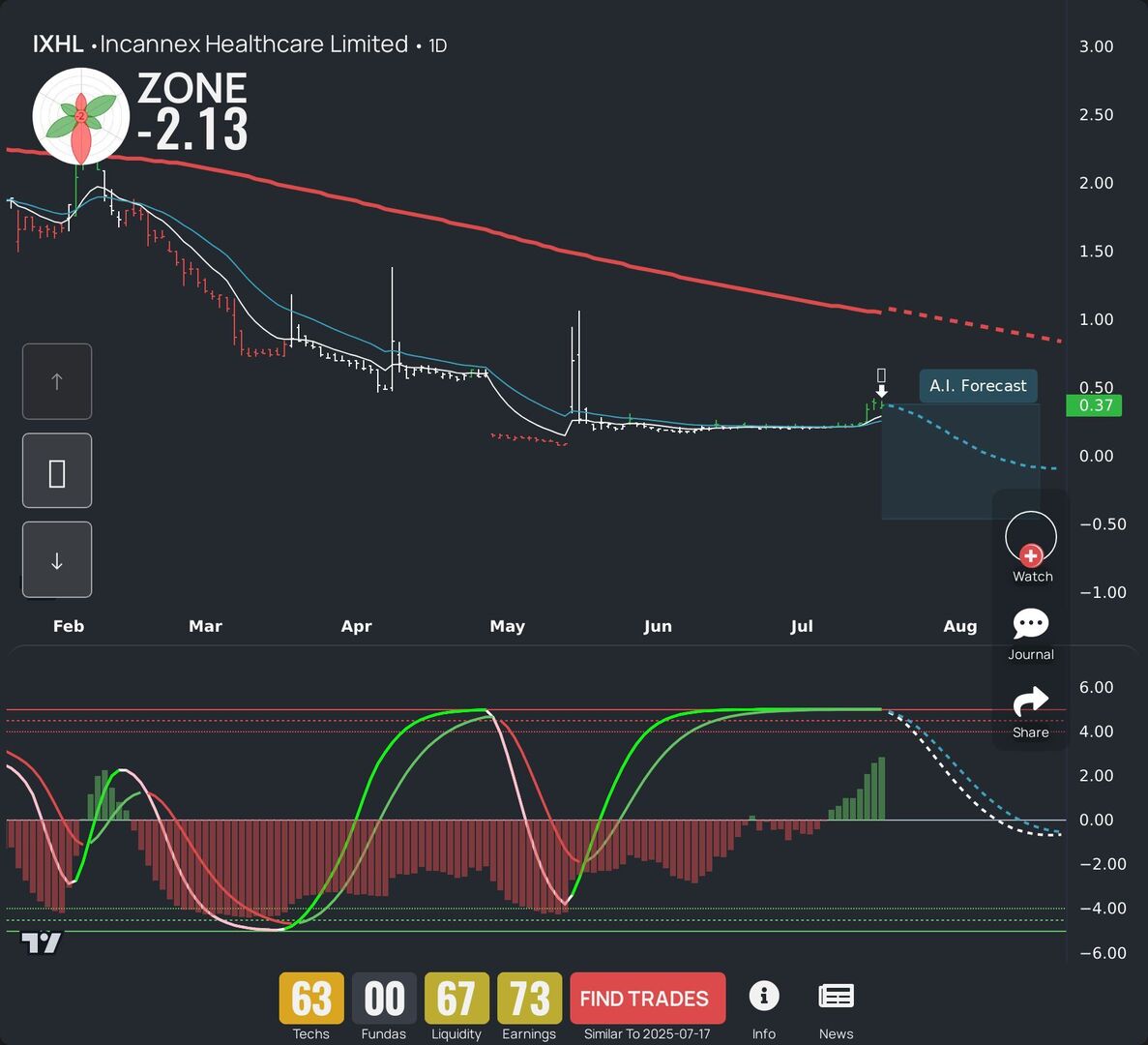This screenshot has height=1045, width=1148.
Task: Share the chart using Share arrow
Action: [1031, 702]
